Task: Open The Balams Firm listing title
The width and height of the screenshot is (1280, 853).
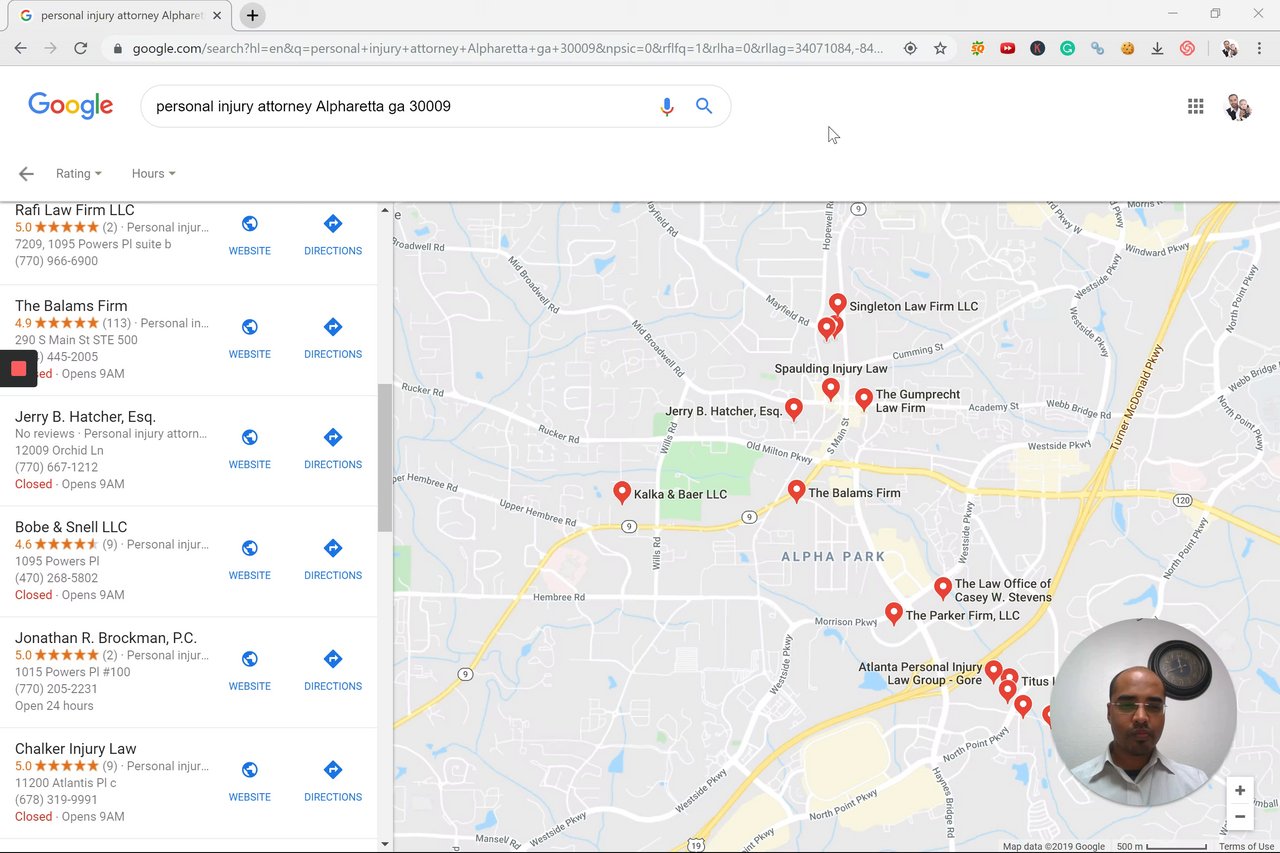Action: (71, 306)
